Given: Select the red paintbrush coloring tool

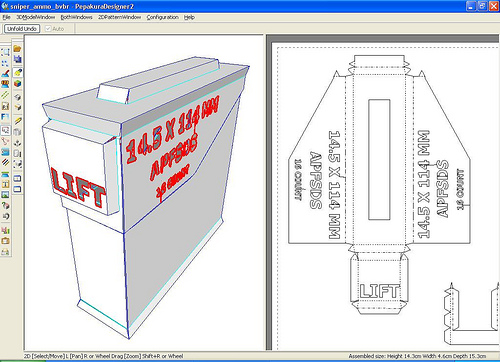Looking at the screenshot, I should point(5,73).
